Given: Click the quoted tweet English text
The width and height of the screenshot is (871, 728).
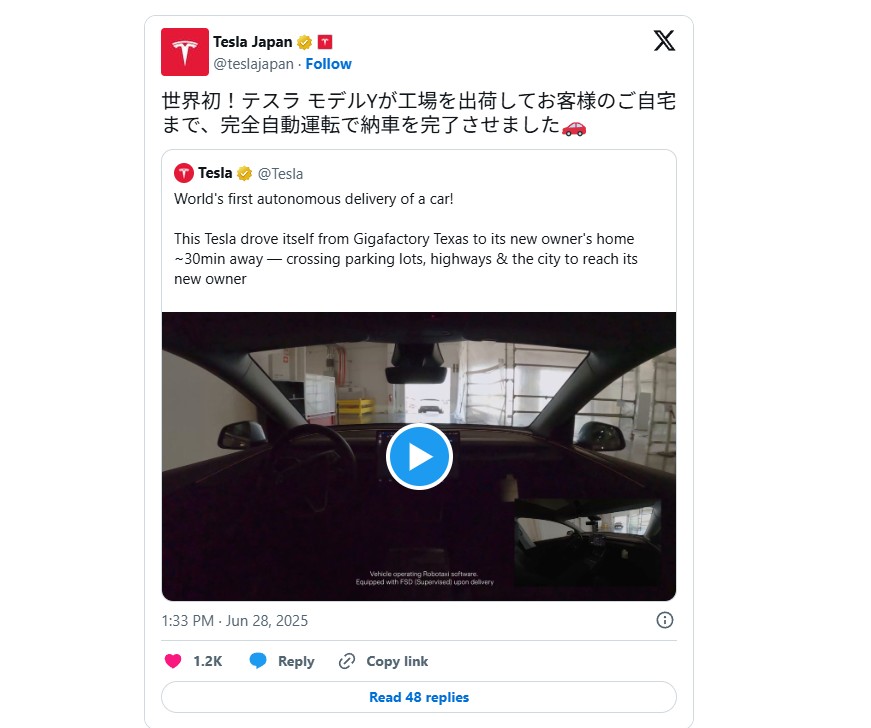Looking at the screenshot, I should tap(406, 239).
